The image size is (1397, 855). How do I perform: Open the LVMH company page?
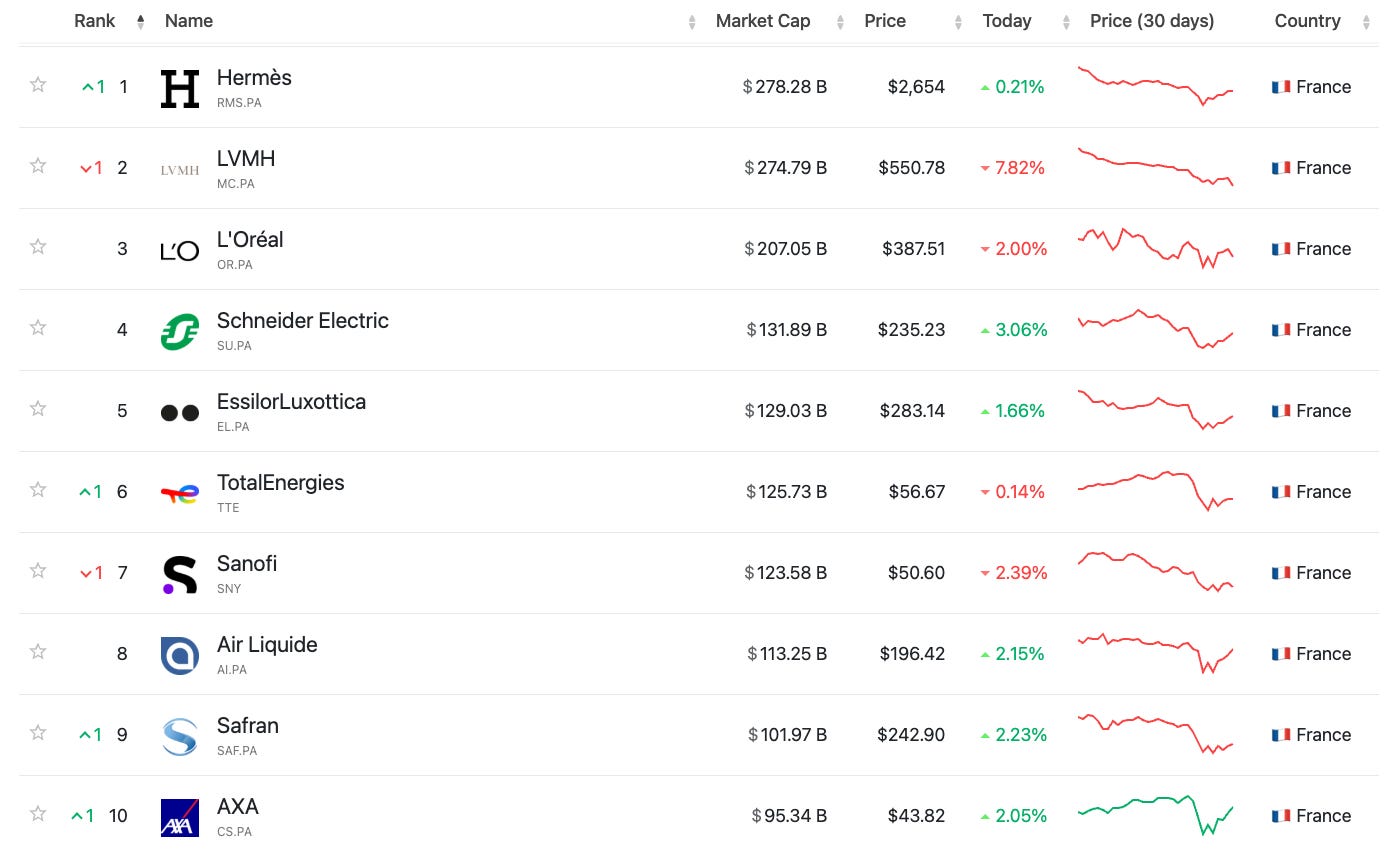click(246, 159)
